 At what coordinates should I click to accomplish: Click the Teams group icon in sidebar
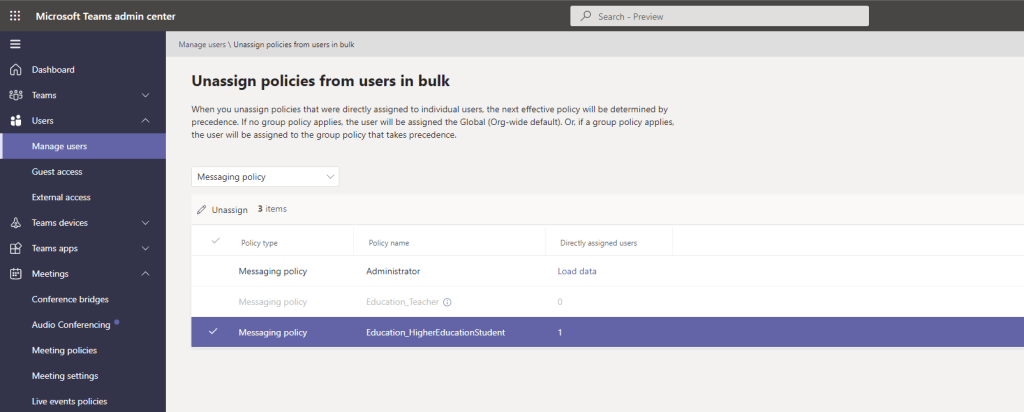click(15, 95)
